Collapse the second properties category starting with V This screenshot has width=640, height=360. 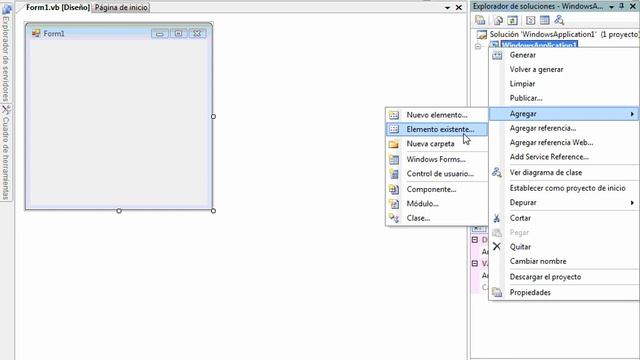click(475, 263)
